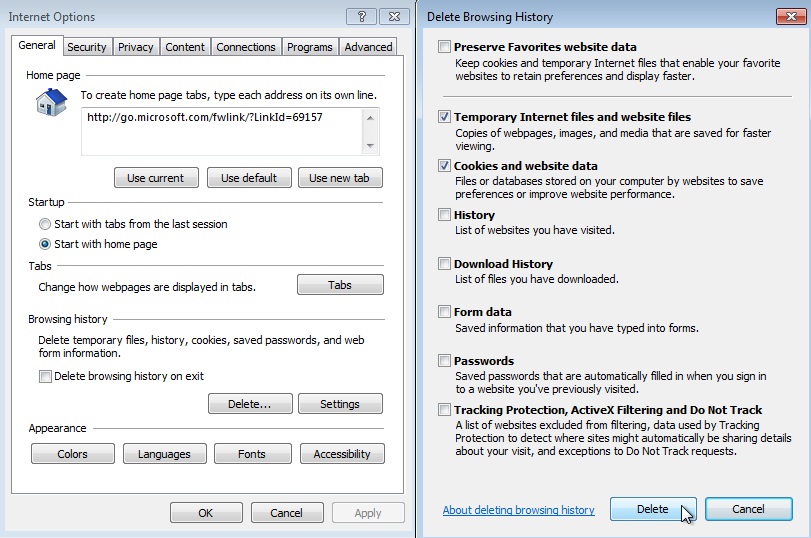
Task: Open the Privacy tab
Action: (x=136, y=47)
